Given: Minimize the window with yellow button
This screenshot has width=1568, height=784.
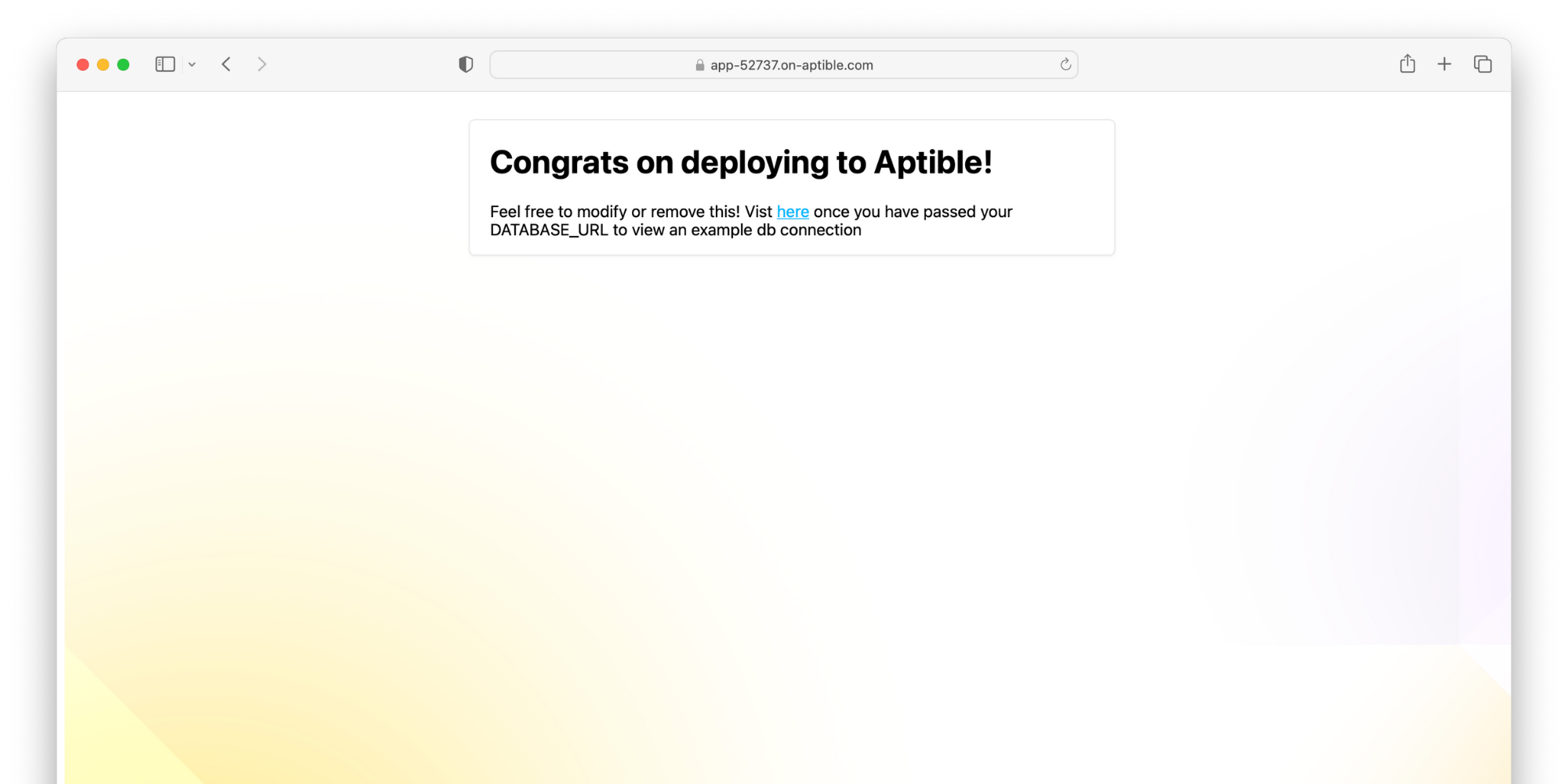Looking at the screenshot, I should point(103,64).
